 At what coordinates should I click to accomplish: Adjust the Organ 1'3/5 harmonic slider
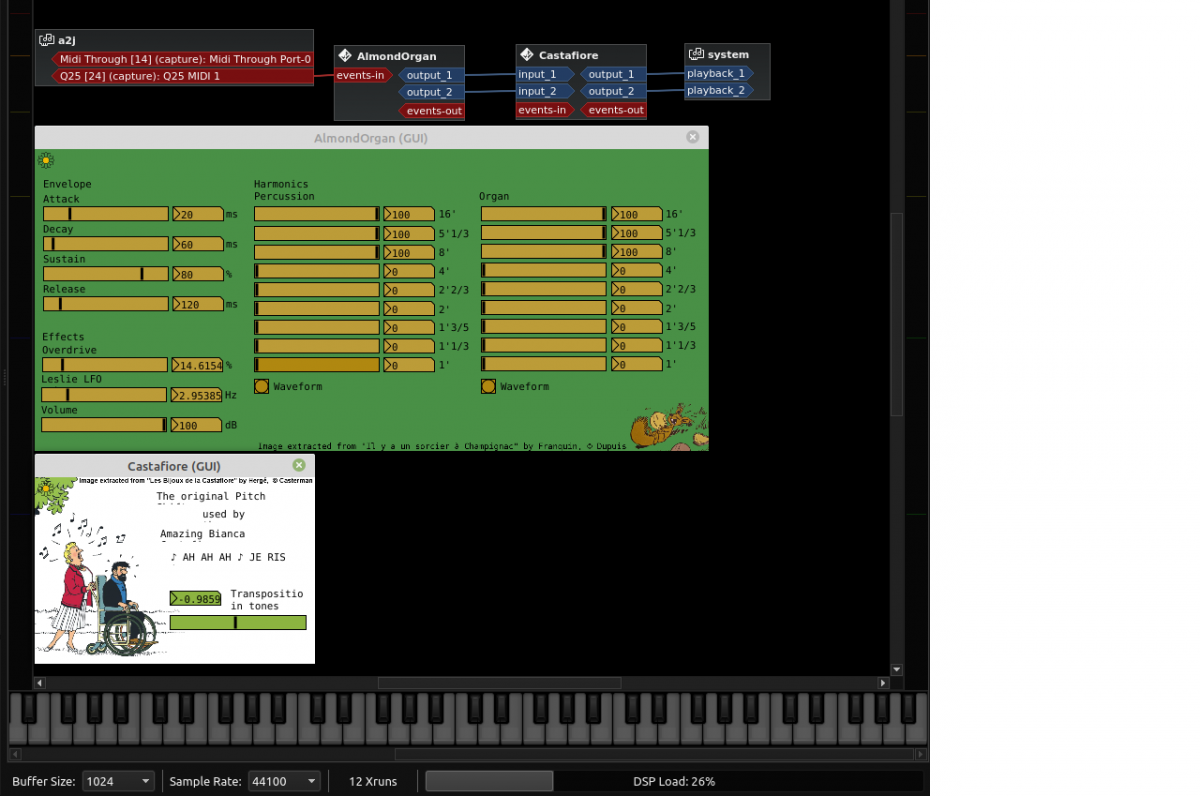click(544, 327)
